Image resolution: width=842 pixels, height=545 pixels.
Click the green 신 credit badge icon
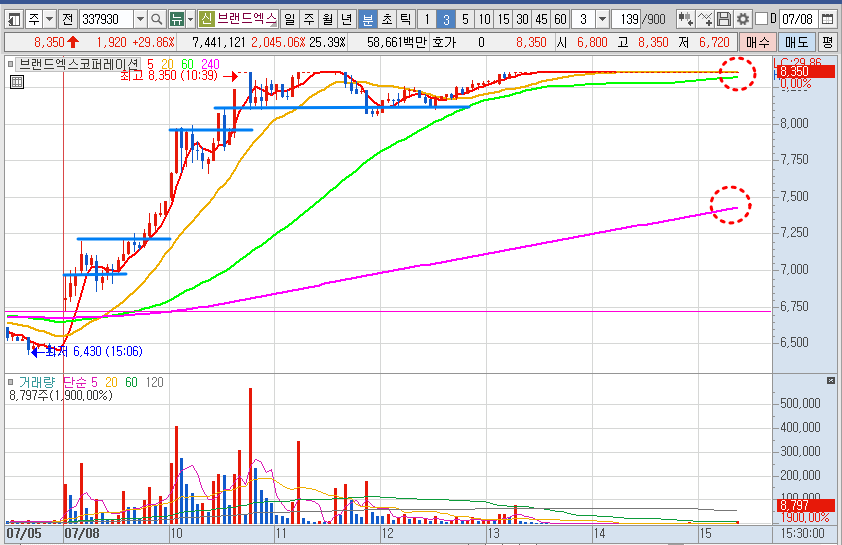(206, 20)
